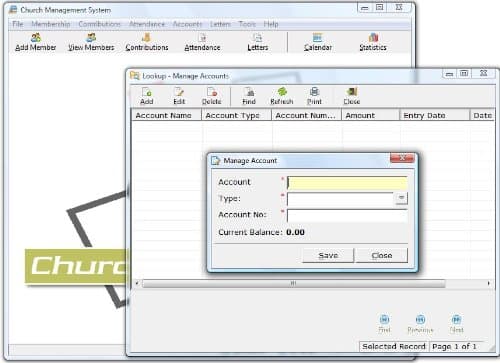
Task: Sort by Account Type column header
Action: tap(237, 115)
